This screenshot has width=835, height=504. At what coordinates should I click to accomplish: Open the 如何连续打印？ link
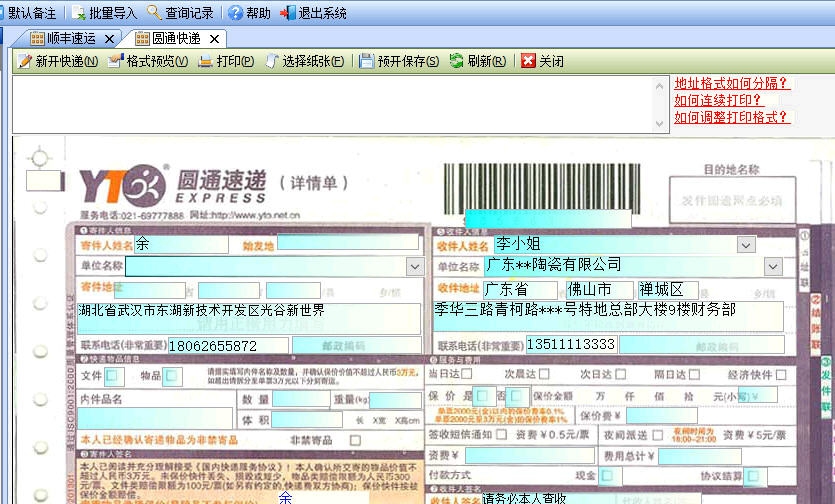tap(718, 100)
